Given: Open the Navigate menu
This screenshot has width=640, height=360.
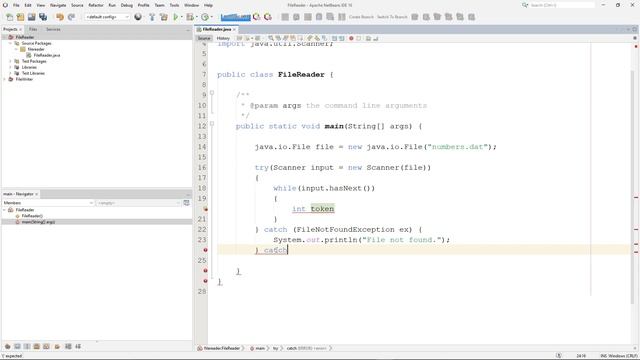Looking at the screenshot, I should point(58,5).
